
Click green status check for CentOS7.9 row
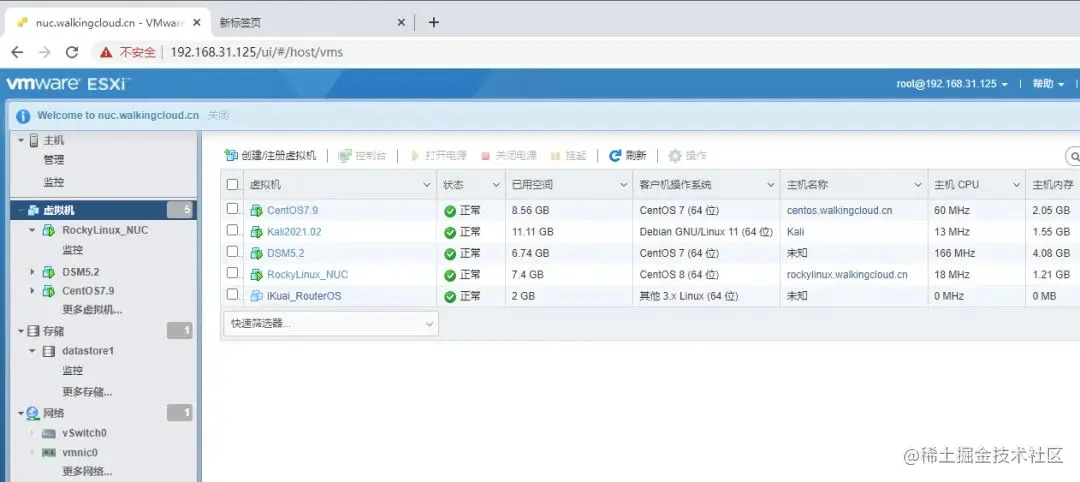[x=450, y=211]
